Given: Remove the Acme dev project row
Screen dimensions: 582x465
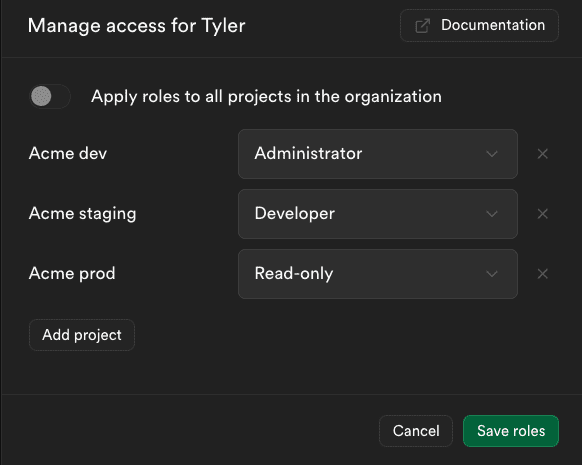Looking at the screenshot, I should [543, 154].
